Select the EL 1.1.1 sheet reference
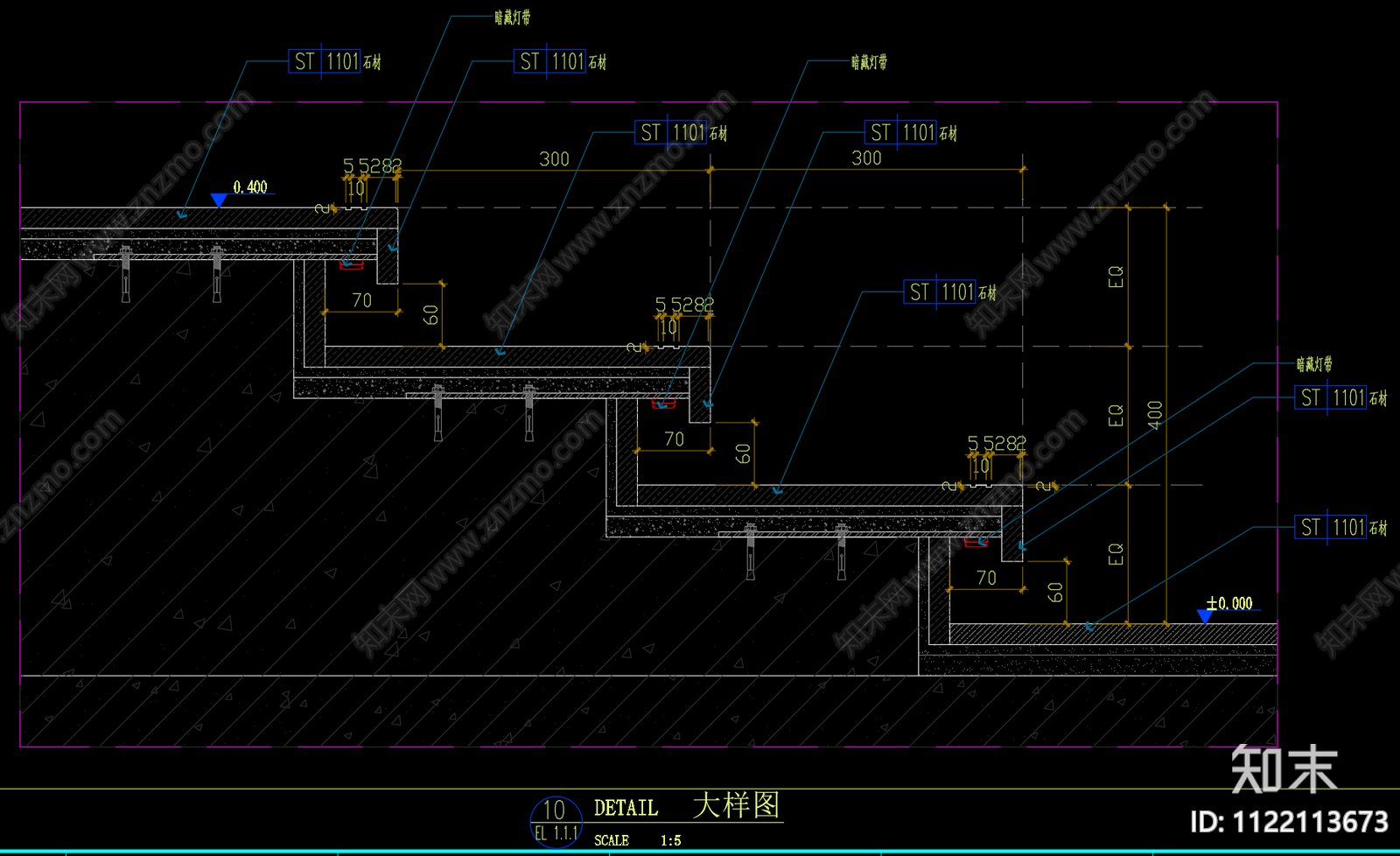 click(556, 833)
